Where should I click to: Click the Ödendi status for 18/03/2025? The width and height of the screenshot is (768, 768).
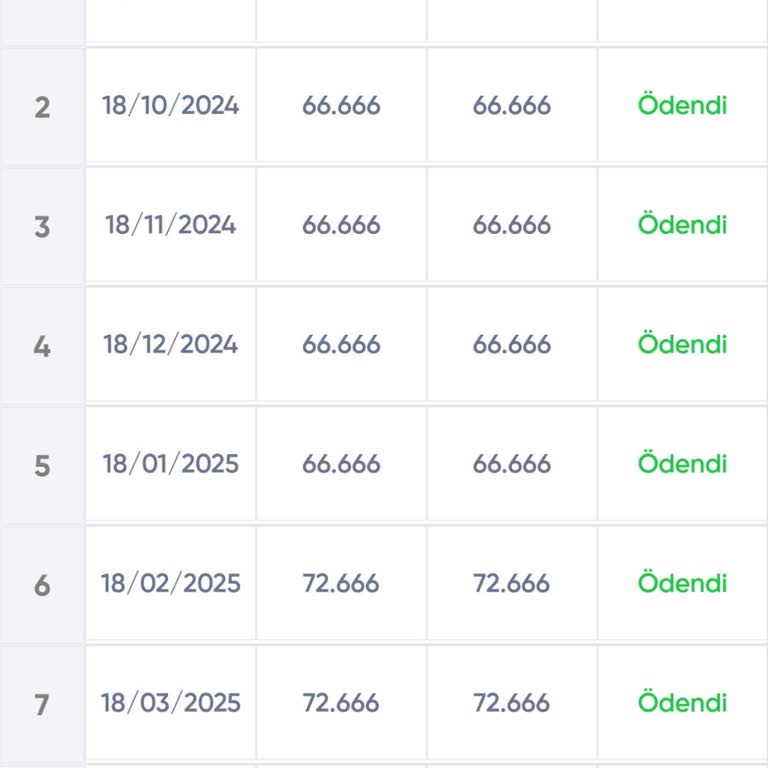point(682,703)
